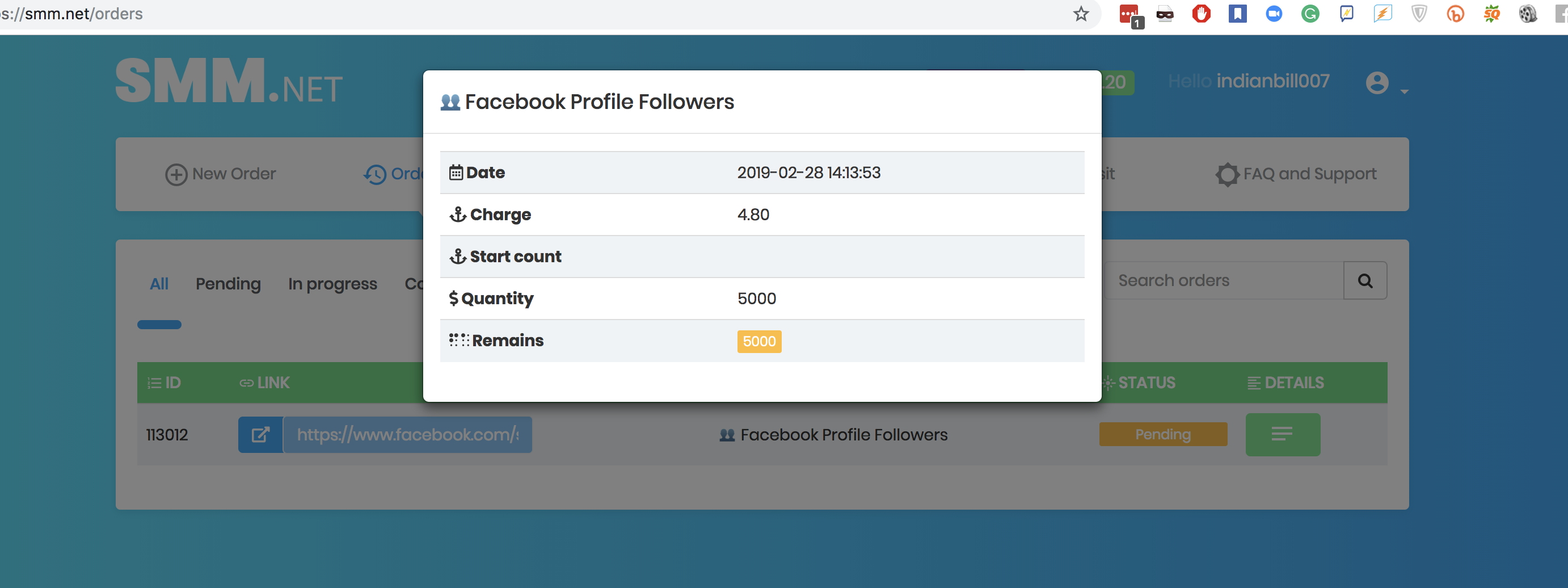Select the In progress tab
The height and width of the screenshot is (588, 1568).
click(x=332, y=284)
